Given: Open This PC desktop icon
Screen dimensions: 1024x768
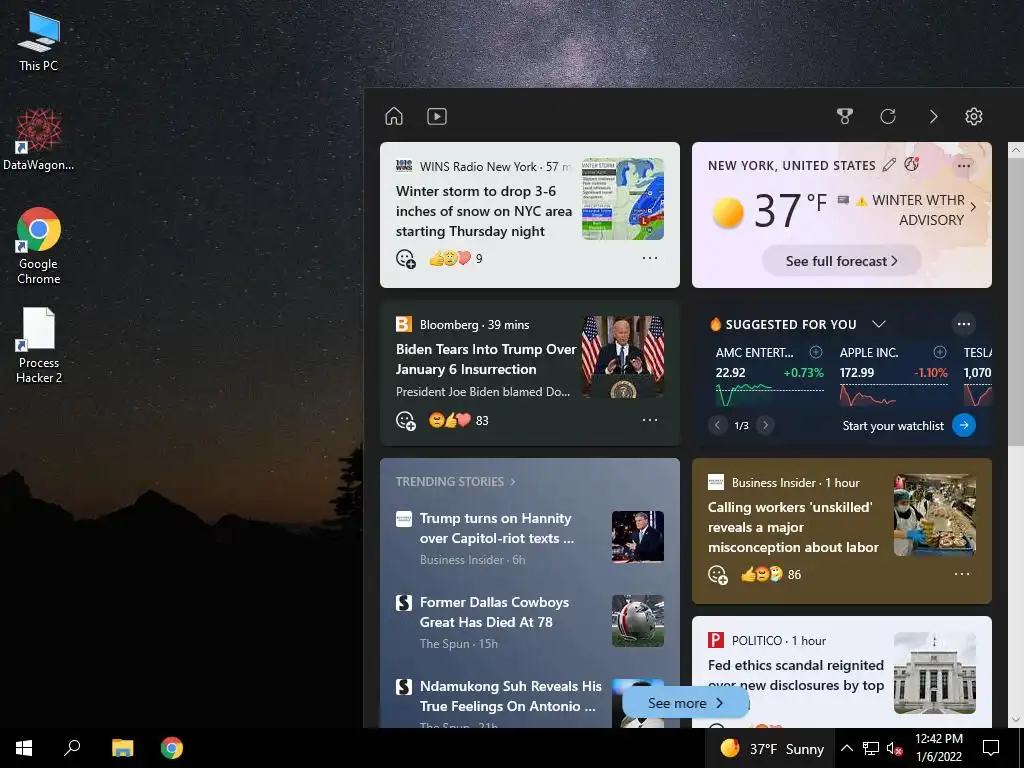Looking at the screenshot, I should (x=39, y=42).
